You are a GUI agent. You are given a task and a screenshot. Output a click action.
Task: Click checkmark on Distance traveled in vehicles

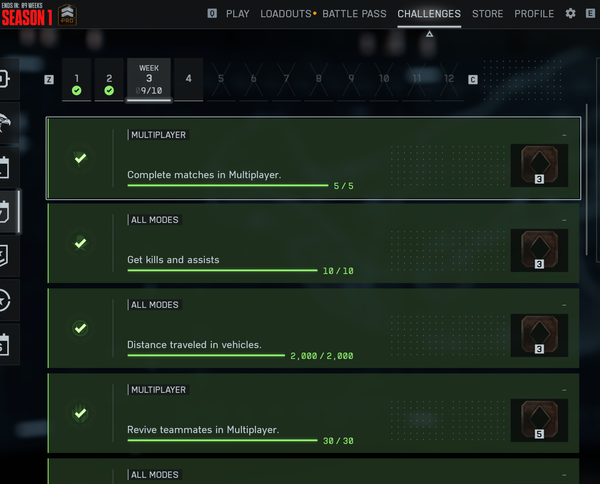click(x=81, y=328)
